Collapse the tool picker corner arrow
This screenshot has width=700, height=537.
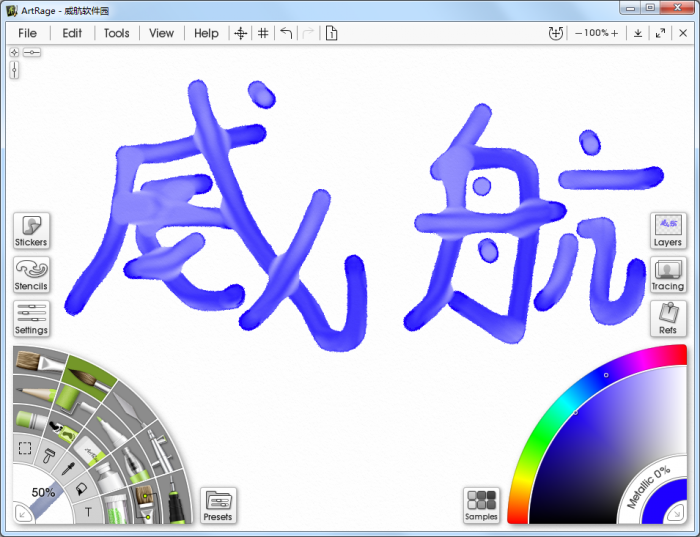(x=22, y=514)
